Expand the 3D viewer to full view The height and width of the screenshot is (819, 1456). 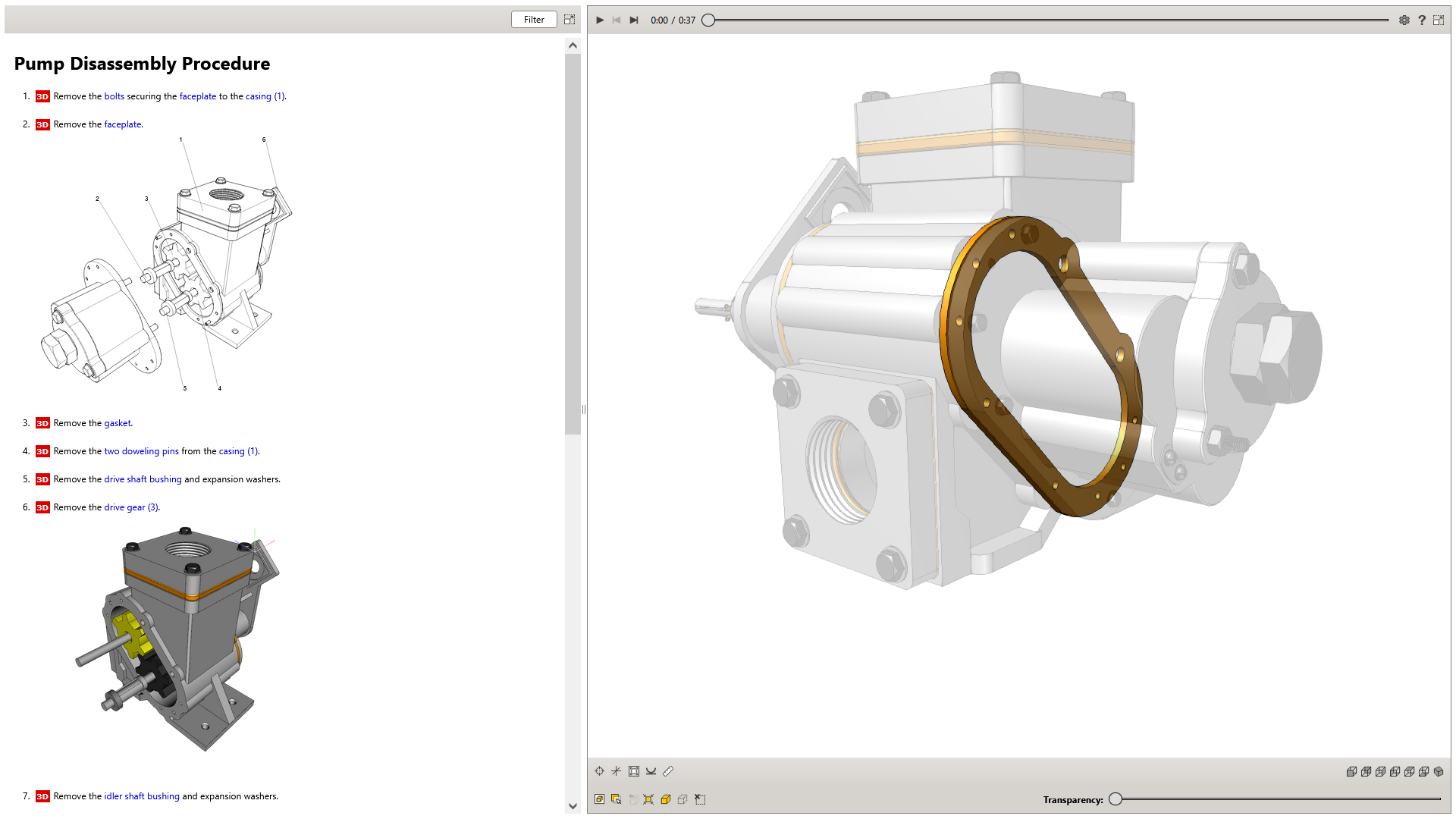1439,20
